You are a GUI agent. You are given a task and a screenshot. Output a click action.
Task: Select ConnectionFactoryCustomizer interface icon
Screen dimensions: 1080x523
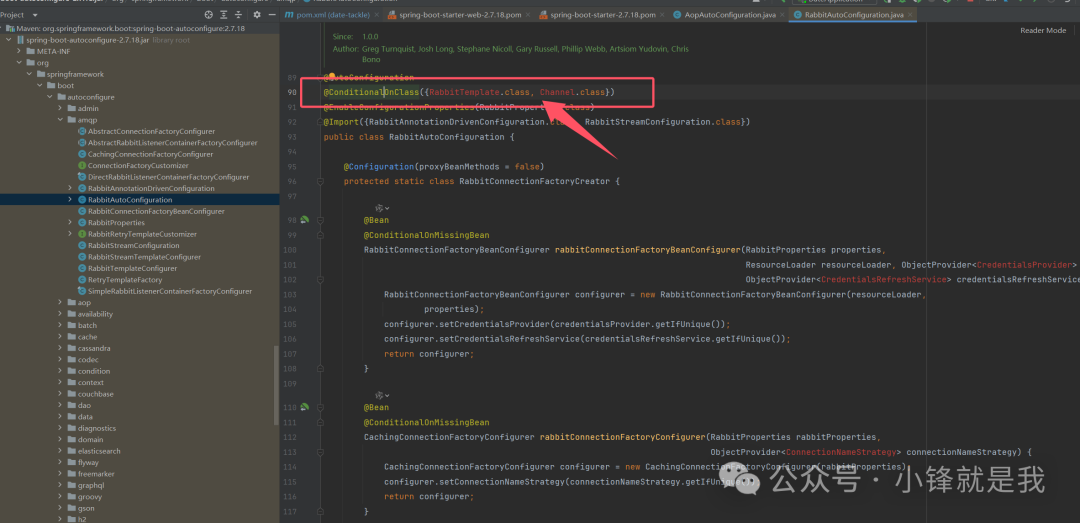tap(82, 165)
